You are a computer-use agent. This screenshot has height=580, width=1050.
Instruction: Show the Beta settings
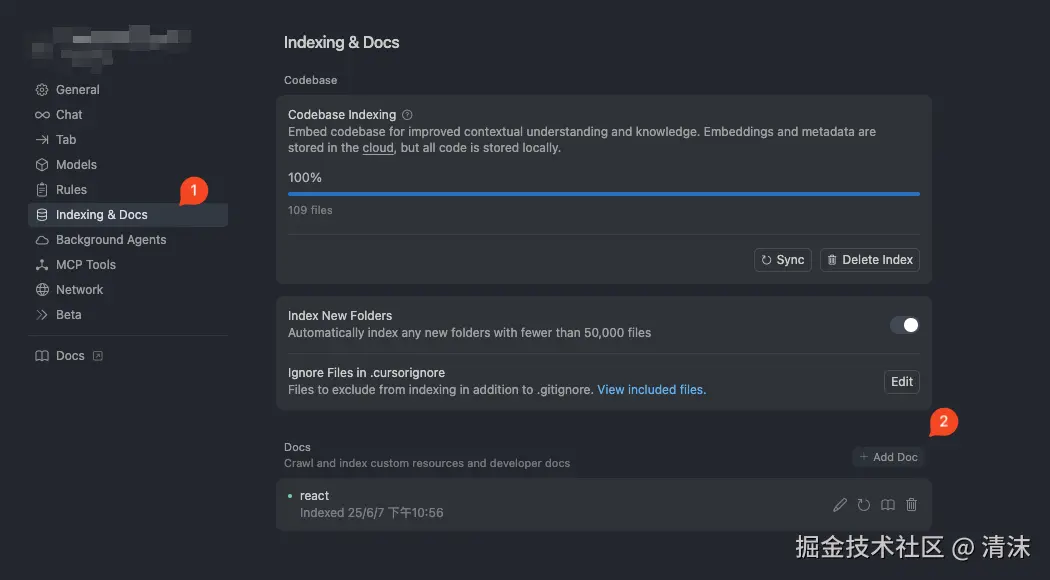tap(69, 315)
